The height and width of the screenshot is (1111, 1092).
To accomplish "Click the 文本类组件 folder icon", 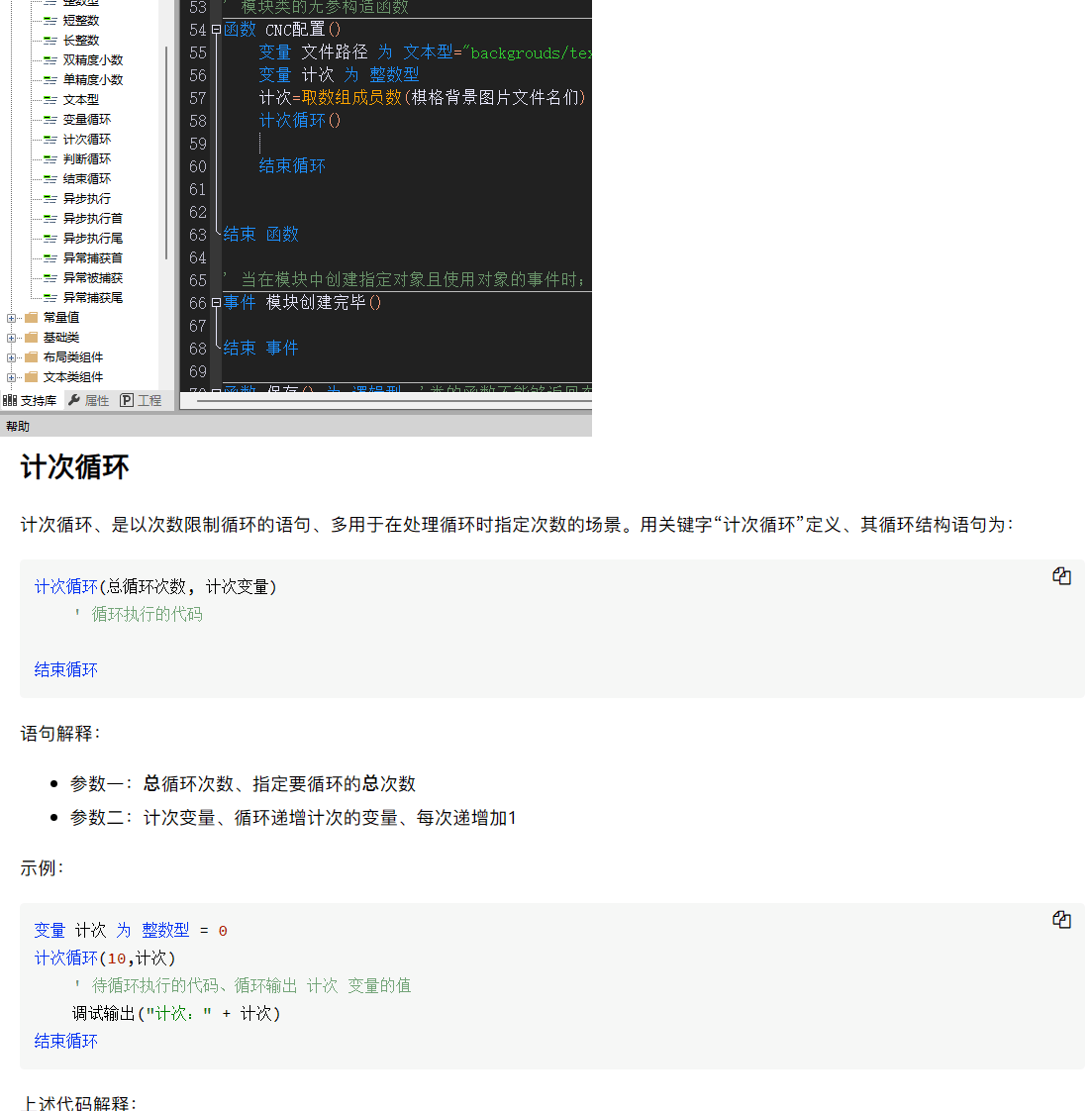I will tap(32, 377).
